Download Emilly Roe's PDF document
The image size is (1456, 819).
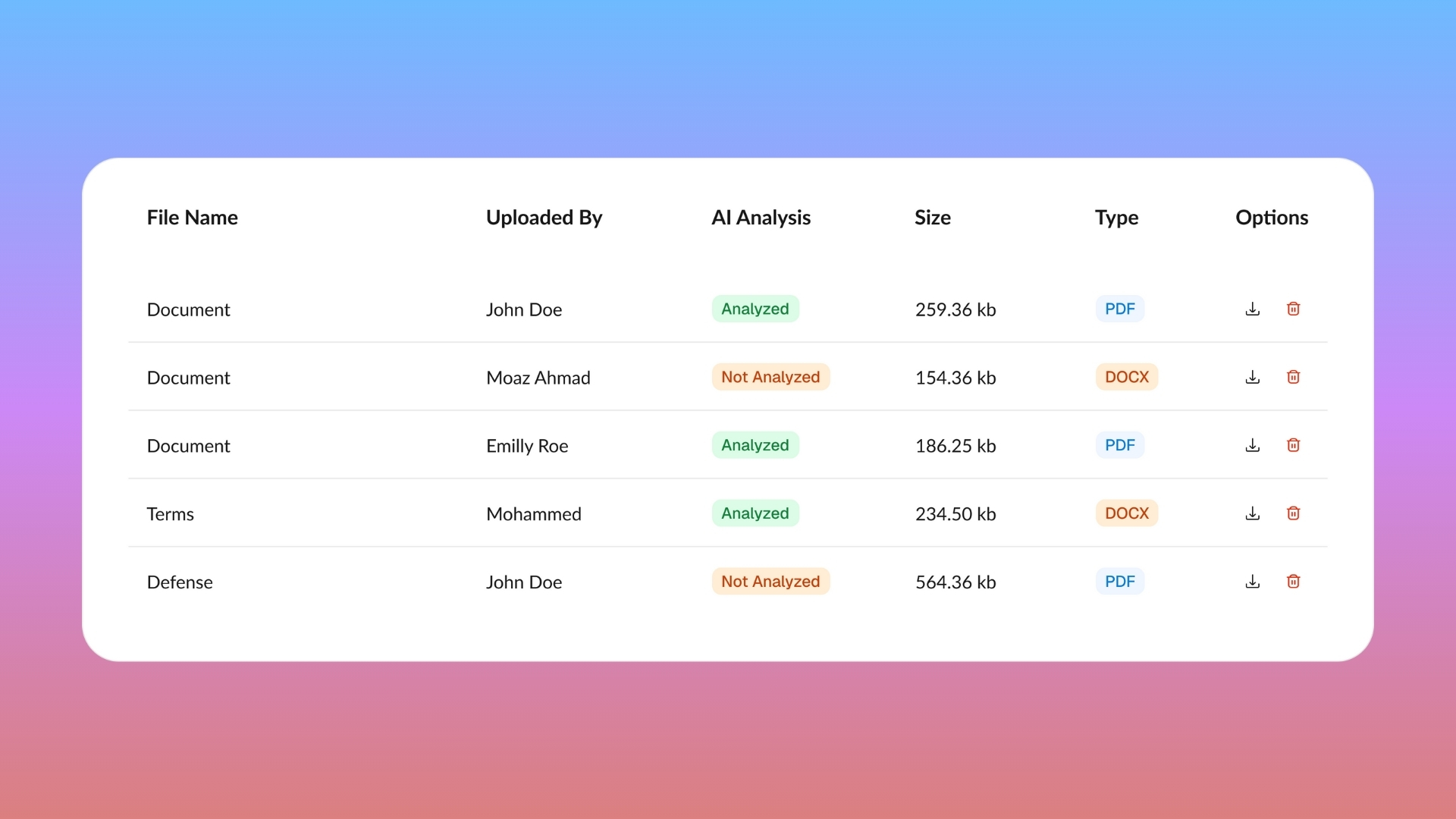(x=1253, y=445)
